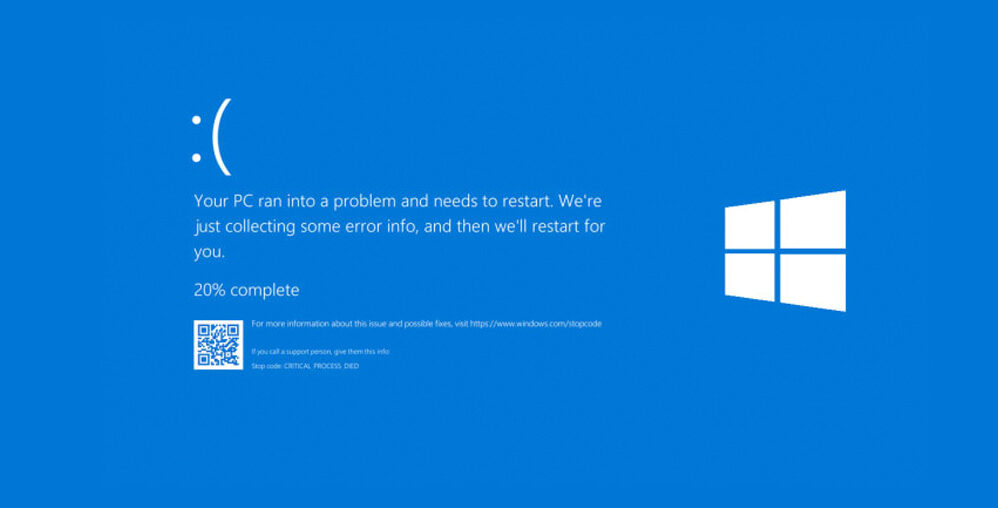Click the '20%' number

pos(209,290)
